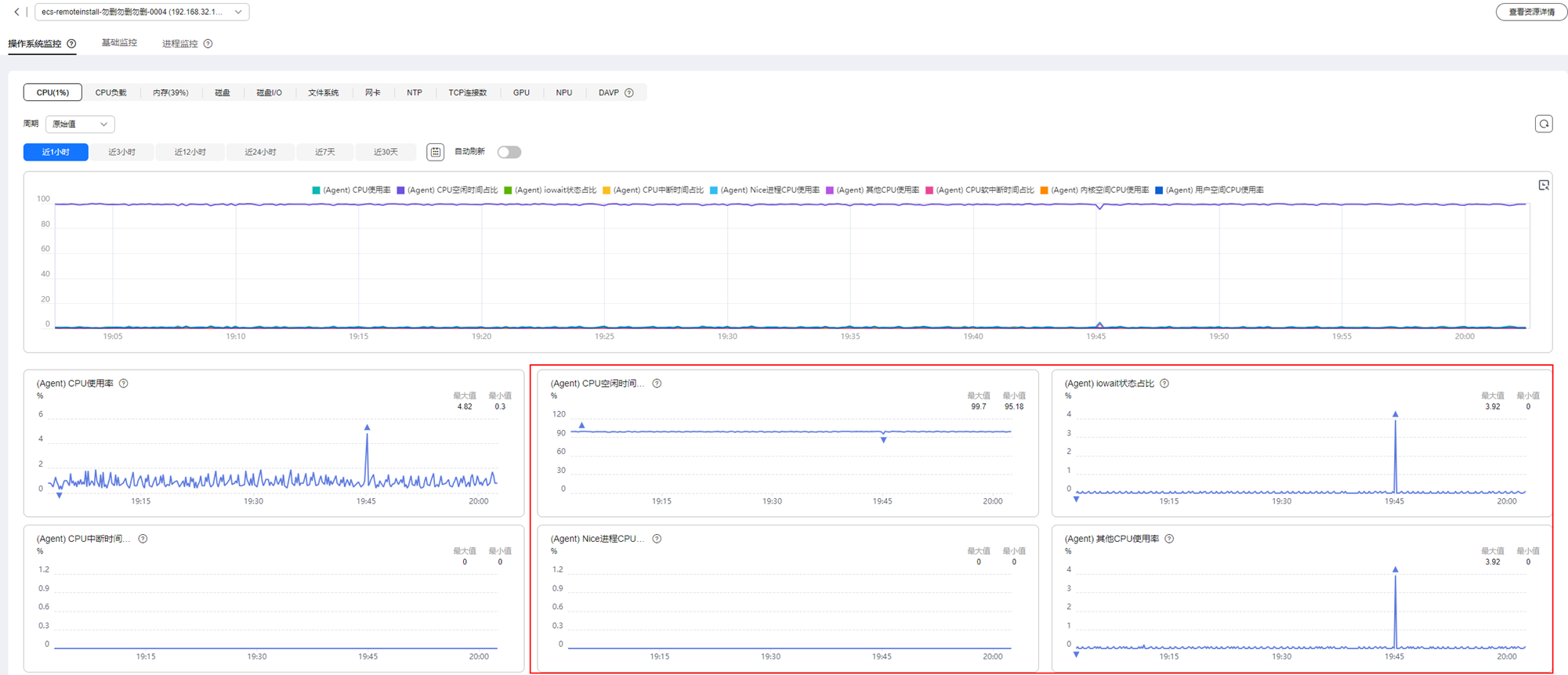Click the 查看资源详情 button

pos(1531,12)
